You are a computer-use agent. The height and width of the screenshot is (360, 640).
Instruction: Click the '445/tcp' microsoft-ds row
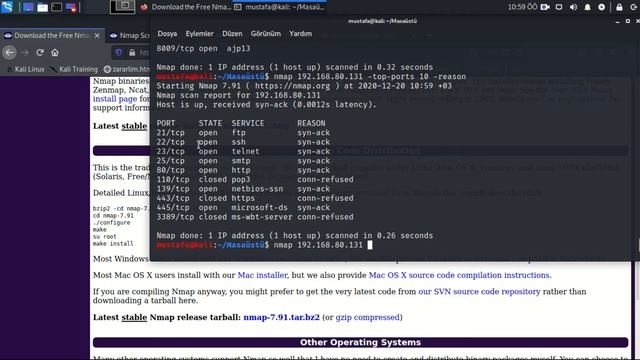pos(243,207)
